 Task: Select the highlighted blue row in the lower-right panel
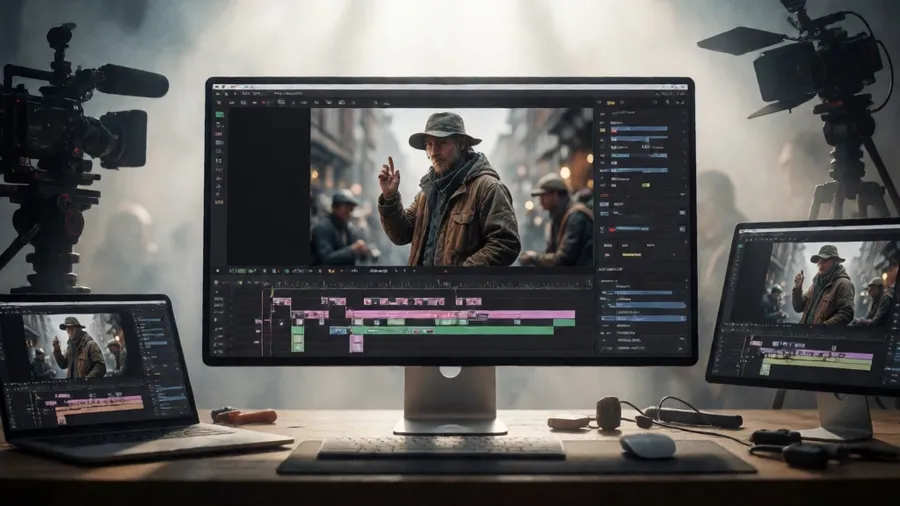(643, 318)
